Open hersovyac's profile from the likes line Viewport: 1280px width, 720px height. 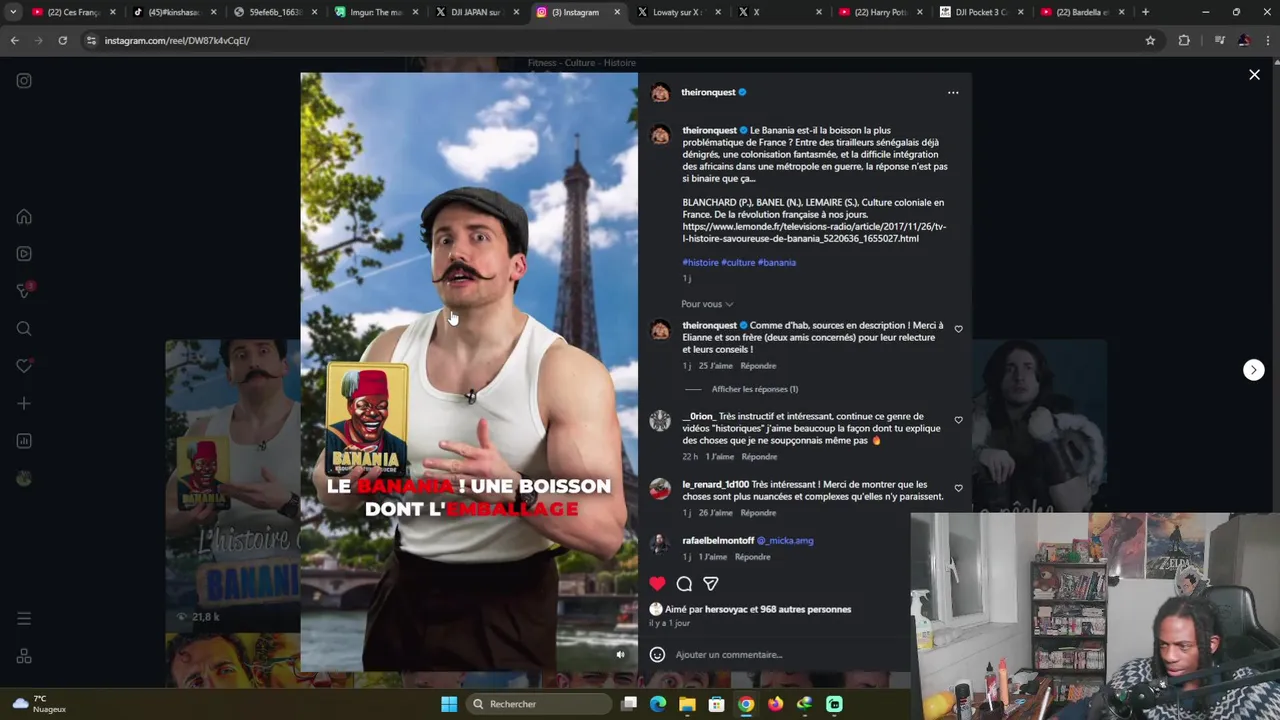coord(726,609)
